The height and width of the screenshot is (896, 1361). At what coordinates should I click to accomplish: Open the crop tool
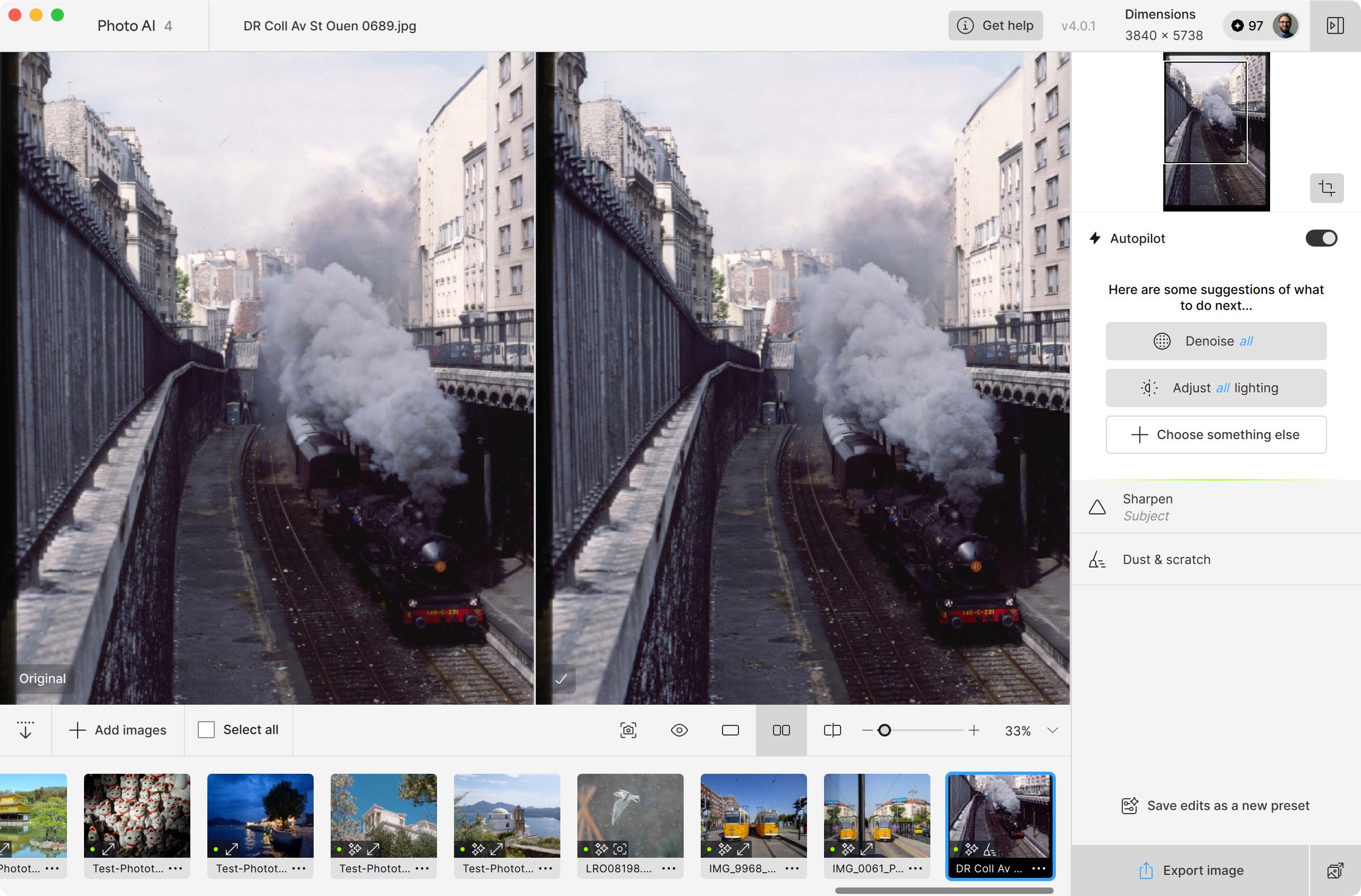[1326, 188]
